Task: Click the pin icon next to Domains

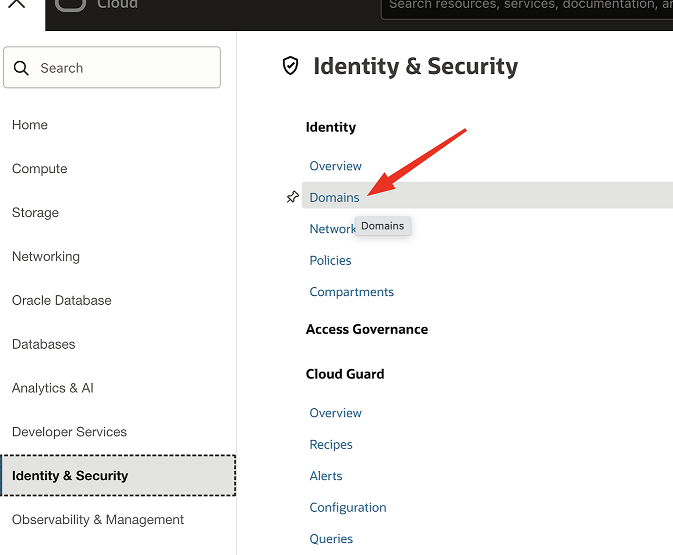Action: [x=292, y=197]
